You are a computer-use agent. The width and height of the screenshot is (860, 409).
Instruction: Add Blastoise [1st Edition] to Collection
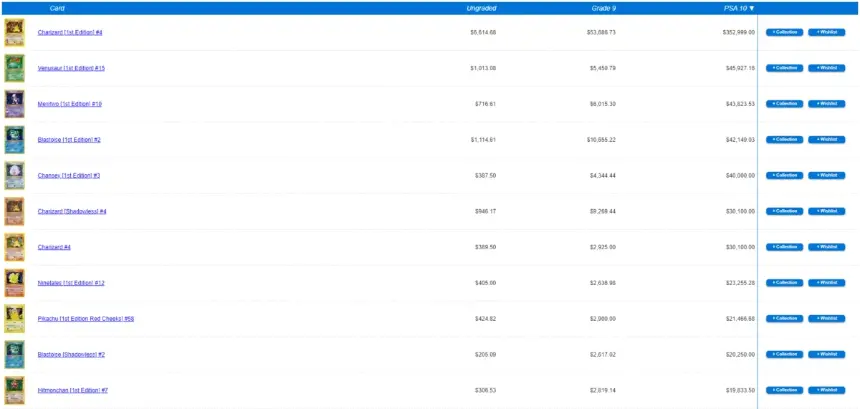[x=784, y=140]
